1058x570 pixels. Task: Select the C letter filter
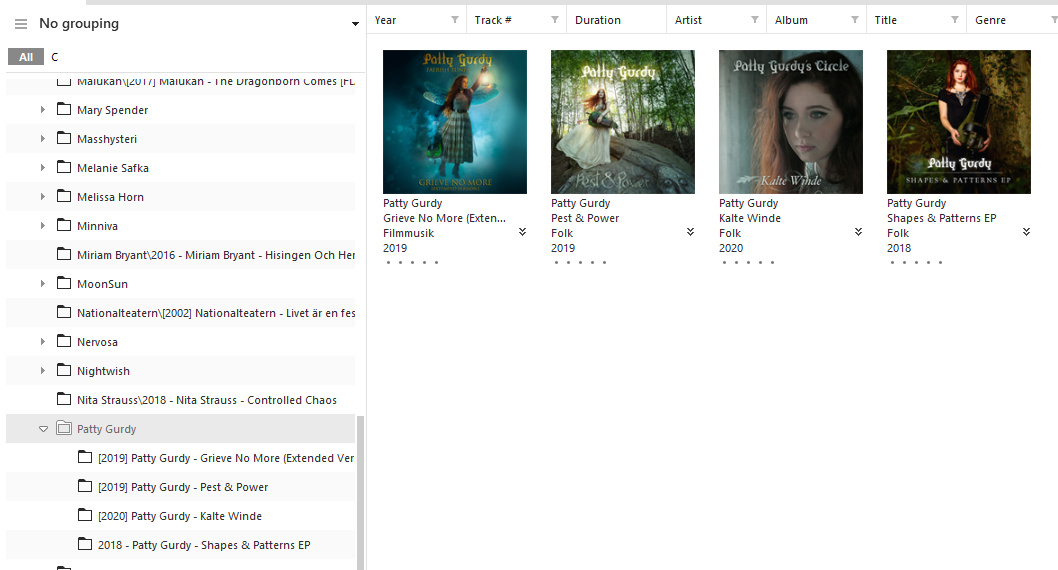tap(55, 57)
